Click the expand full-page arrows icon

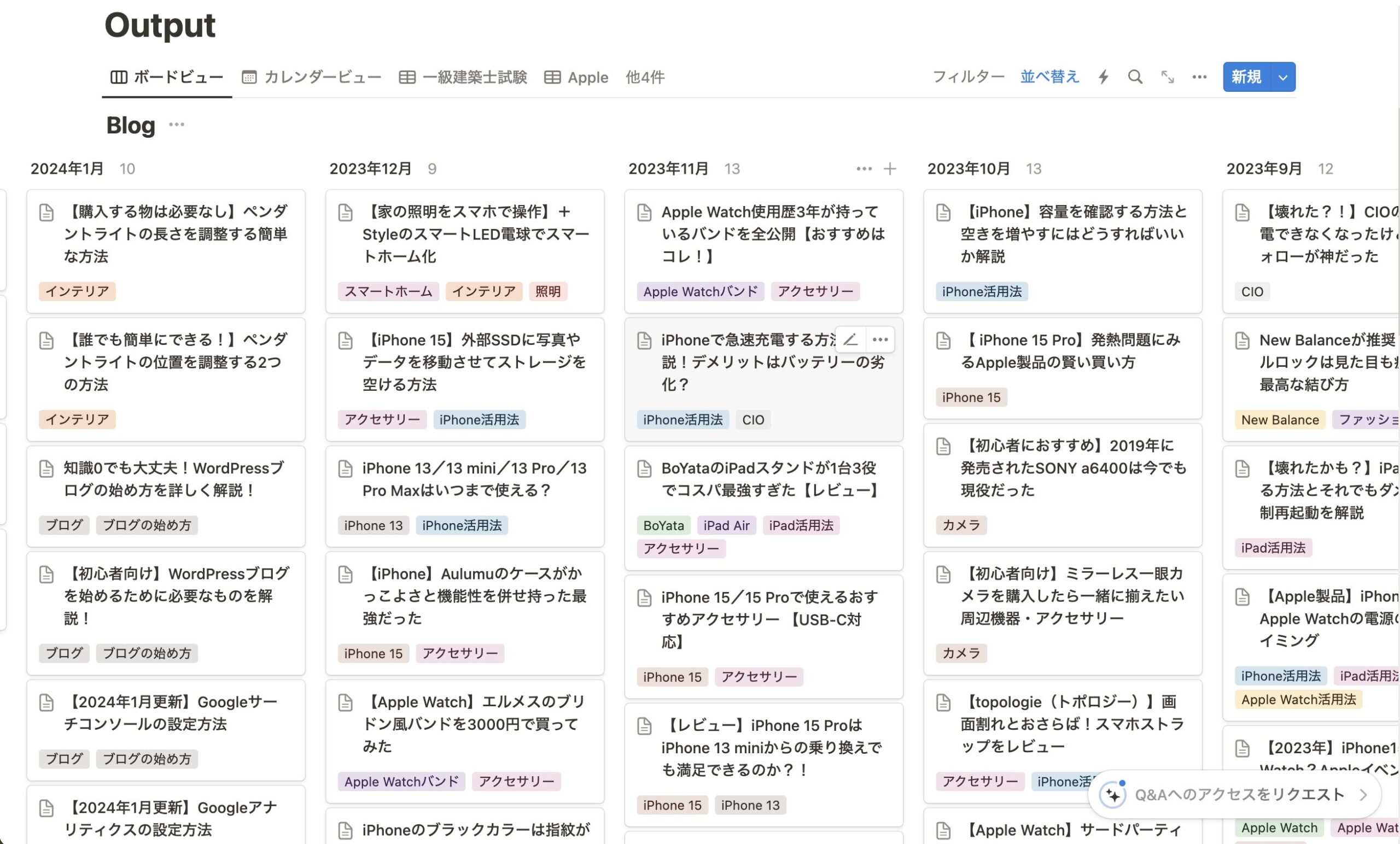click(x=1167, y=77)
